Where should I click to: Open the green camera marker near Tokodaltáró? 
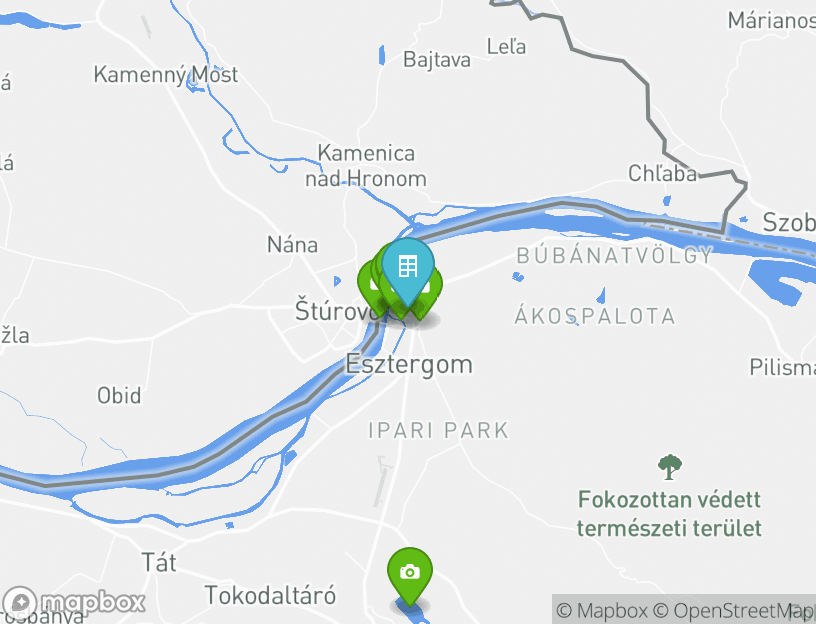(410, 572)
